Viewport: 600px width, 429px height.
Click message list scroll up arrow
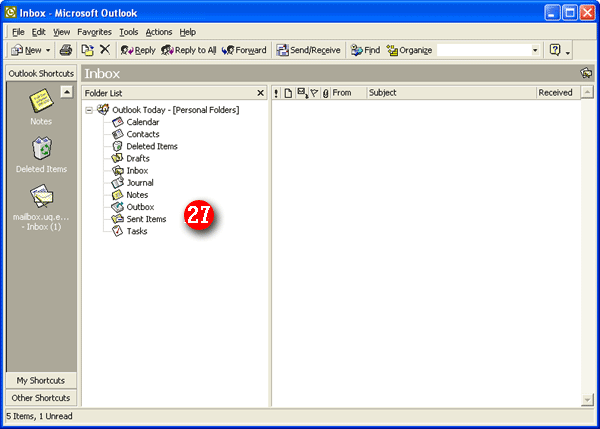[x=587, y=92]
